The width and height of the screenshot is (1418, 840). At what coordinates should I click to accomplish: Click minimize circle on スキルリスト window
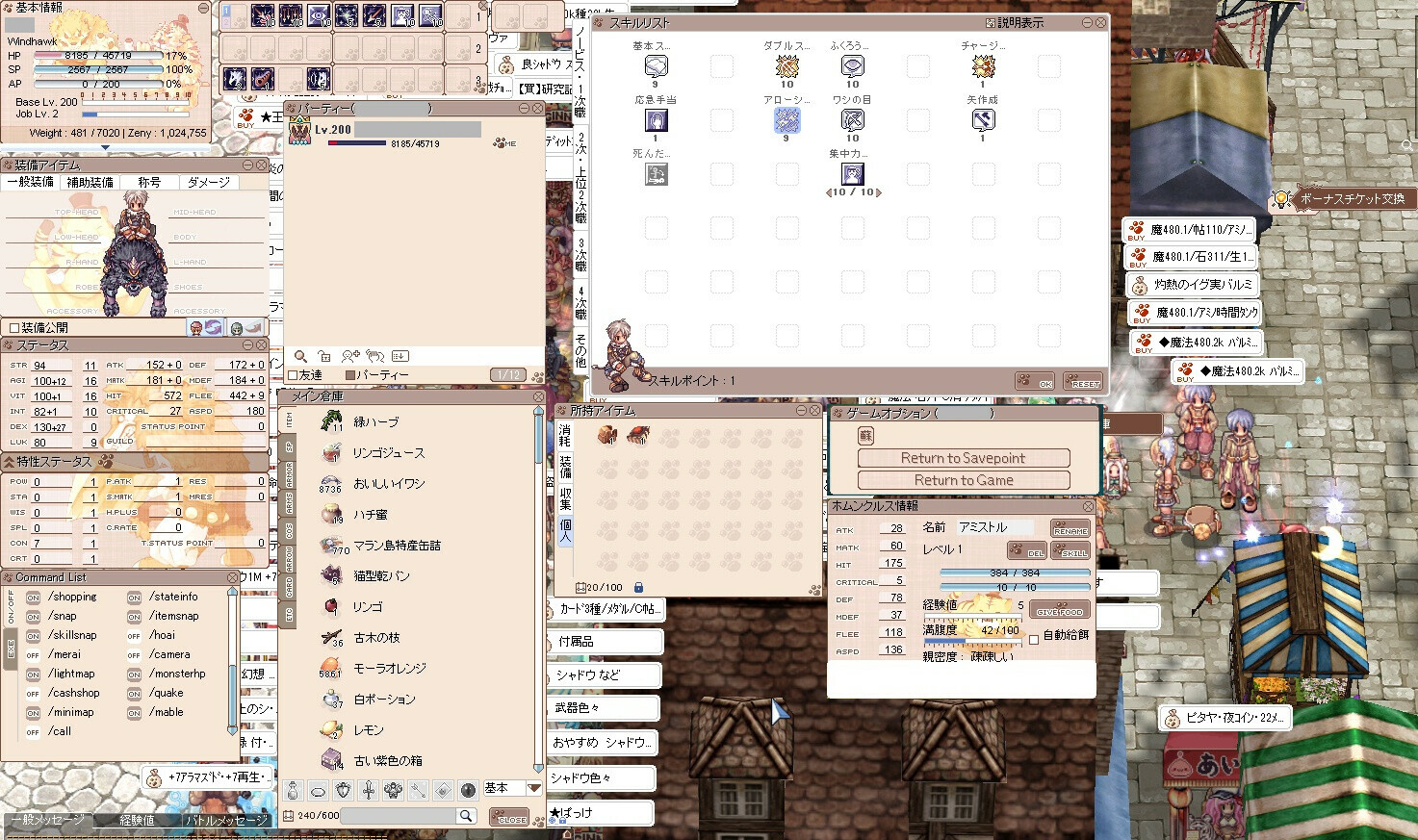[x=1087, y=22]
